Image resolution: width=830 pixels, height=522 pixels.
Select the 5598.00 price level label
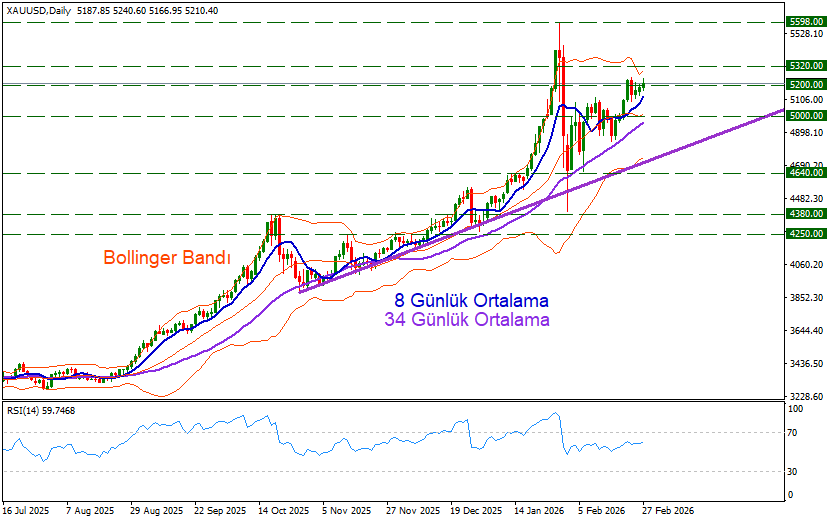[x=804, y=21]
